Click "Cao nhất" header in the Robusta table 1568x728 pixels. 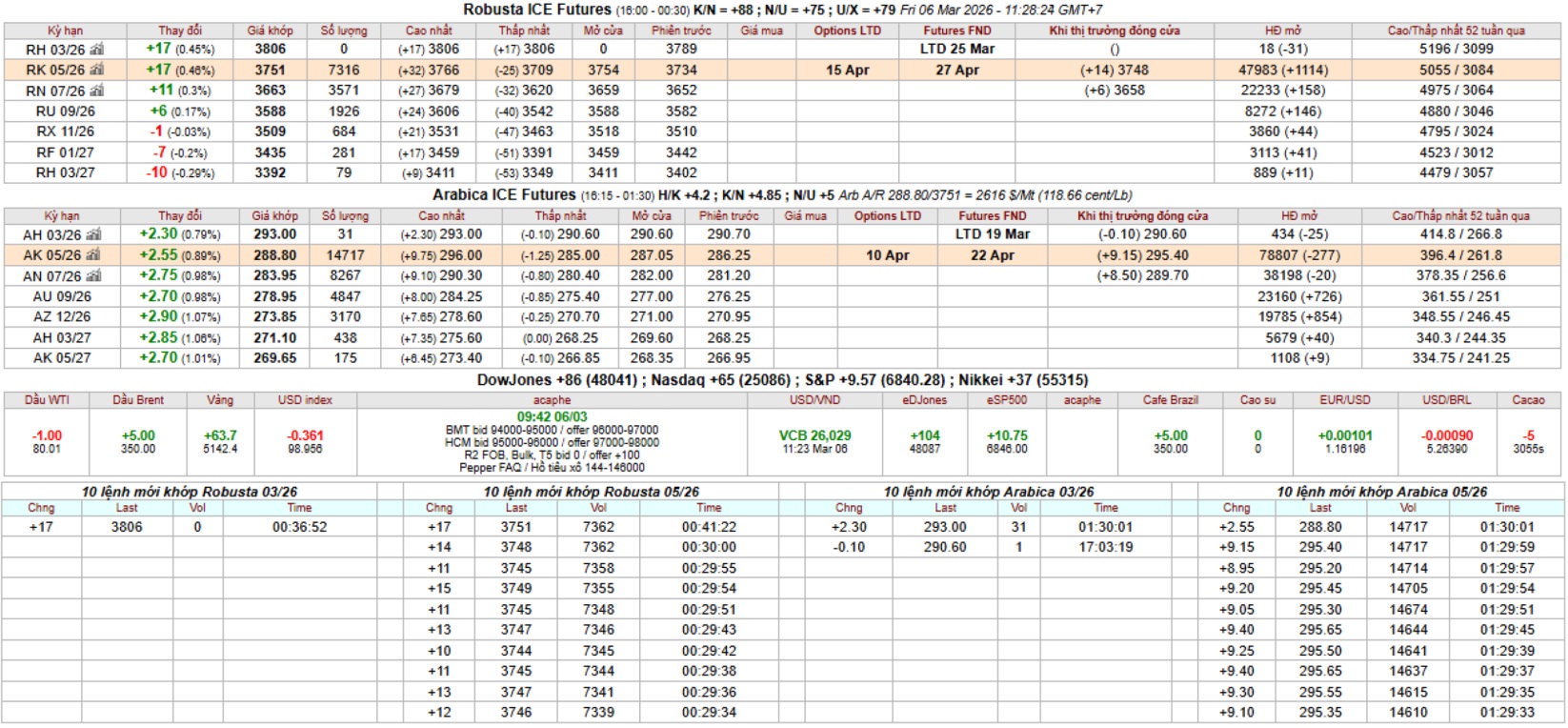tap(429, 30)
